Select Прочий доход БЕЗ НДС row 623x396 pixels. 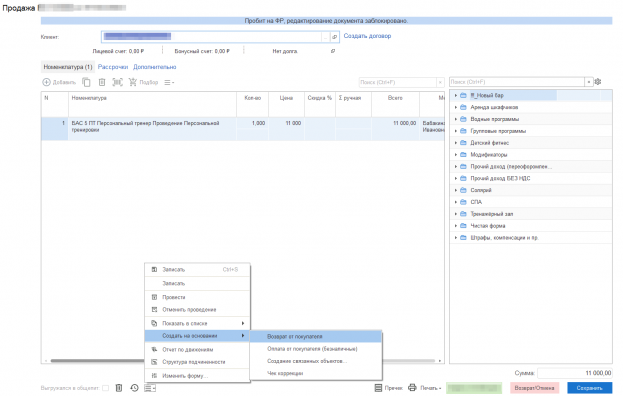(531, 178)
